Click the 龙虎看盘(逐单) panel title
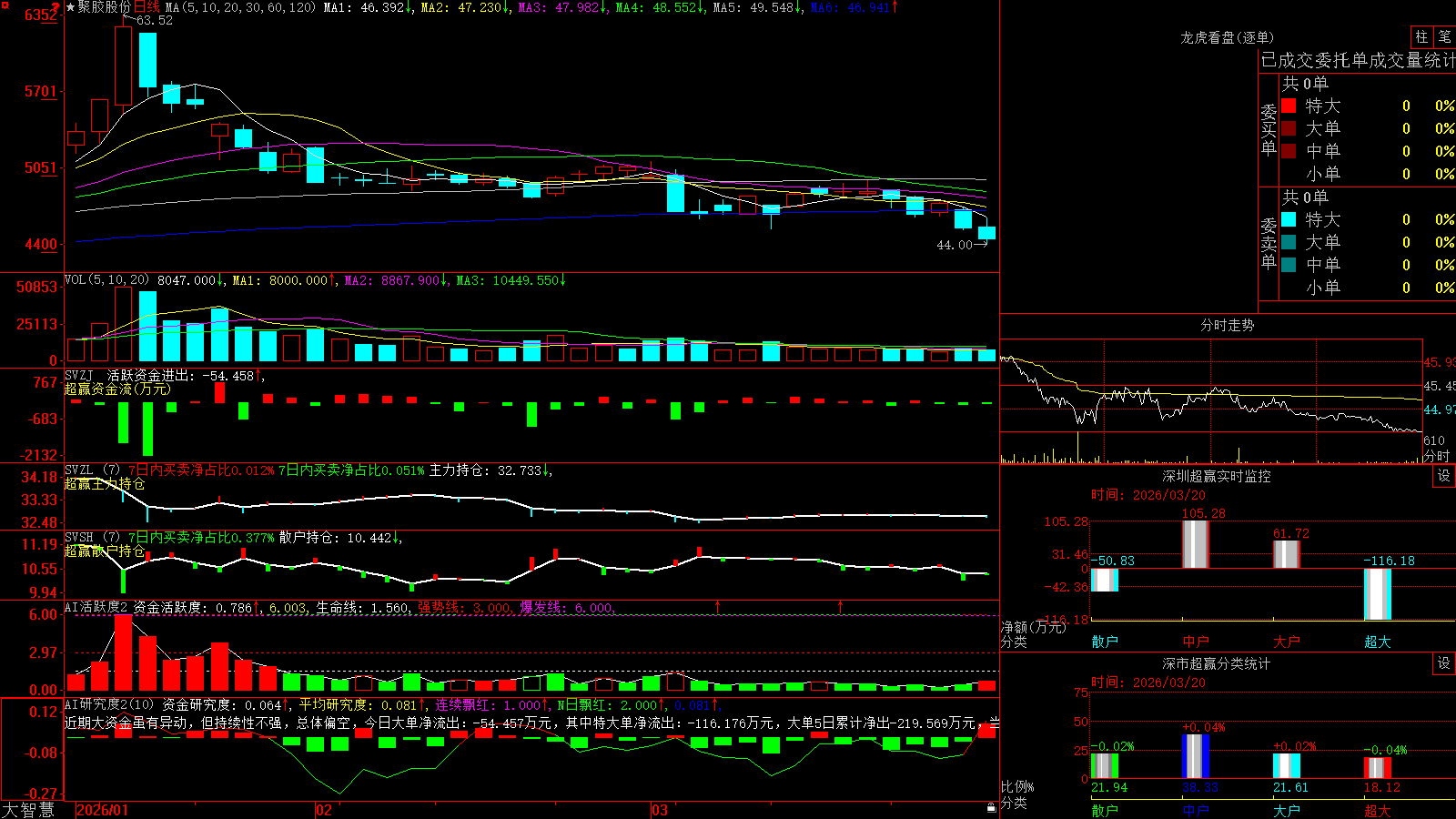This screenshot has height=819, width=1456. [1227, 37]
